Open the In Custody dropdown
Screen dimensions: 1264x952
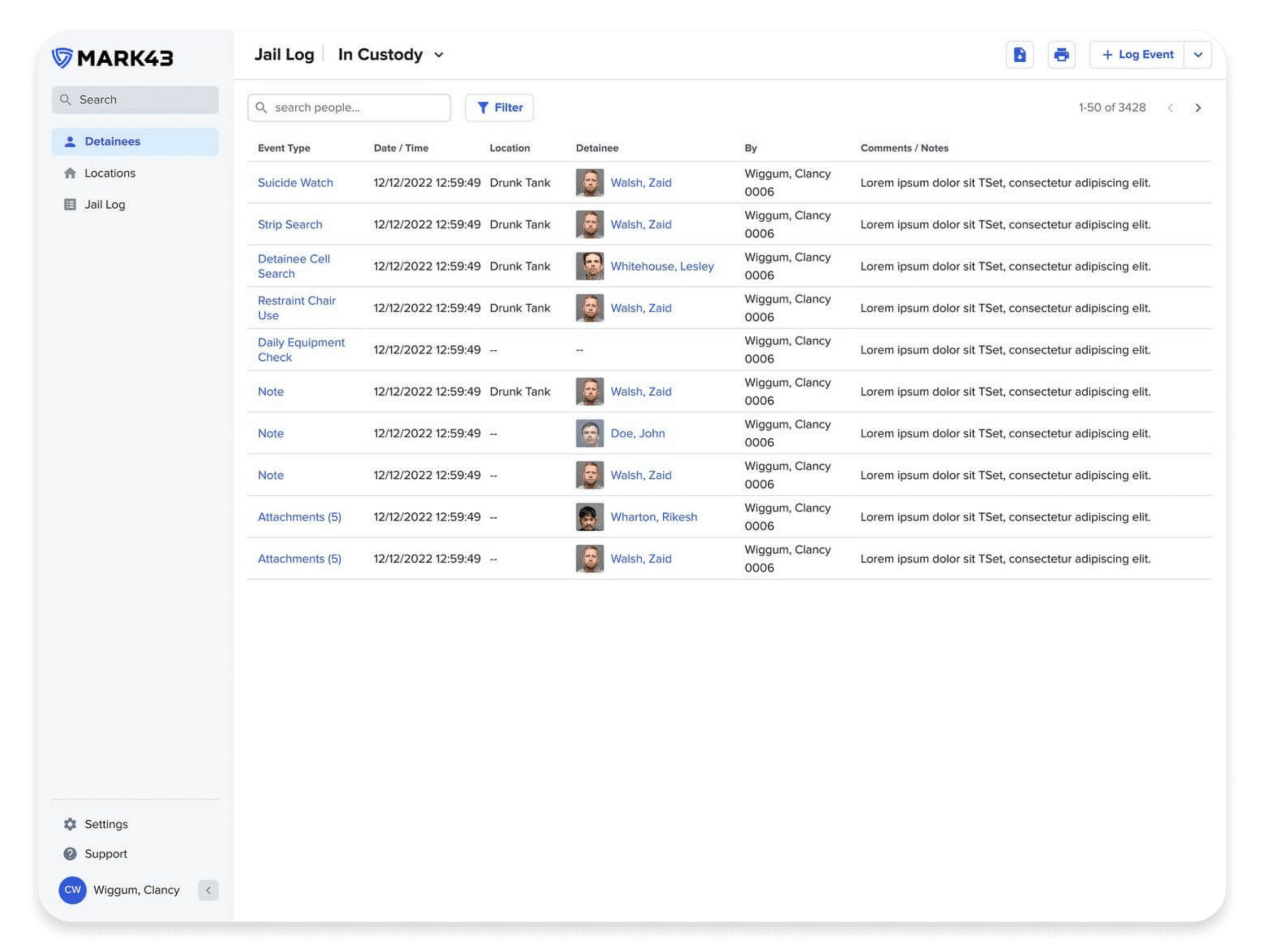(x=390, y=55)
